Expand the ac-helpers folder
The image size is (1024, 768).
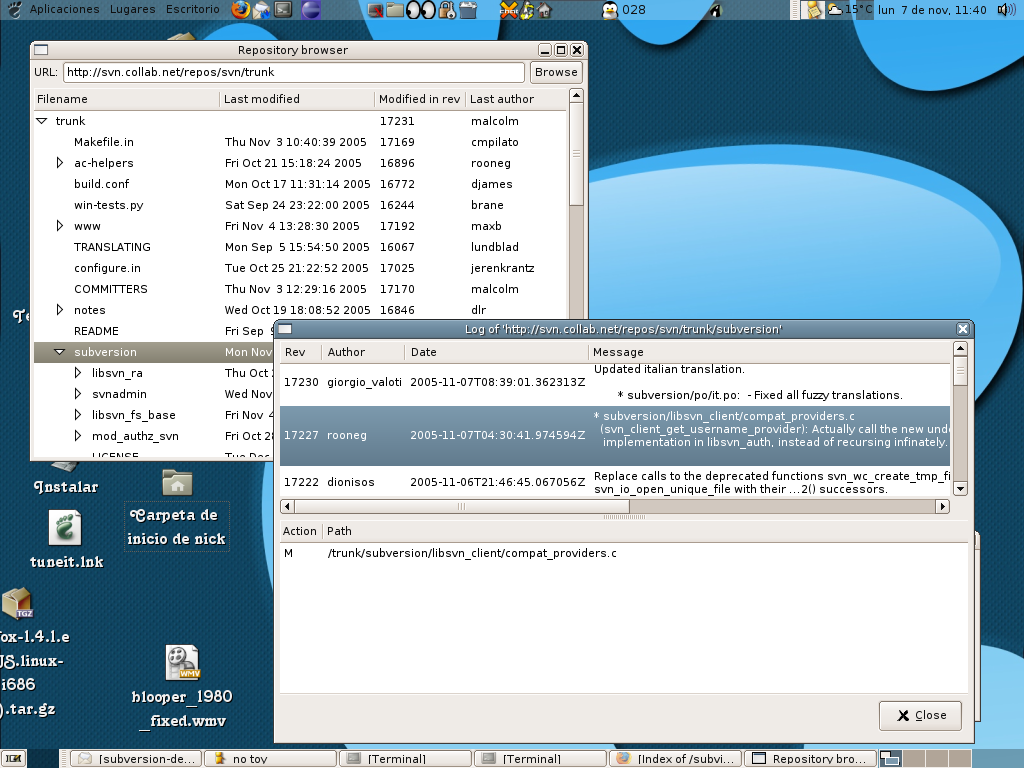pos(60,163)
